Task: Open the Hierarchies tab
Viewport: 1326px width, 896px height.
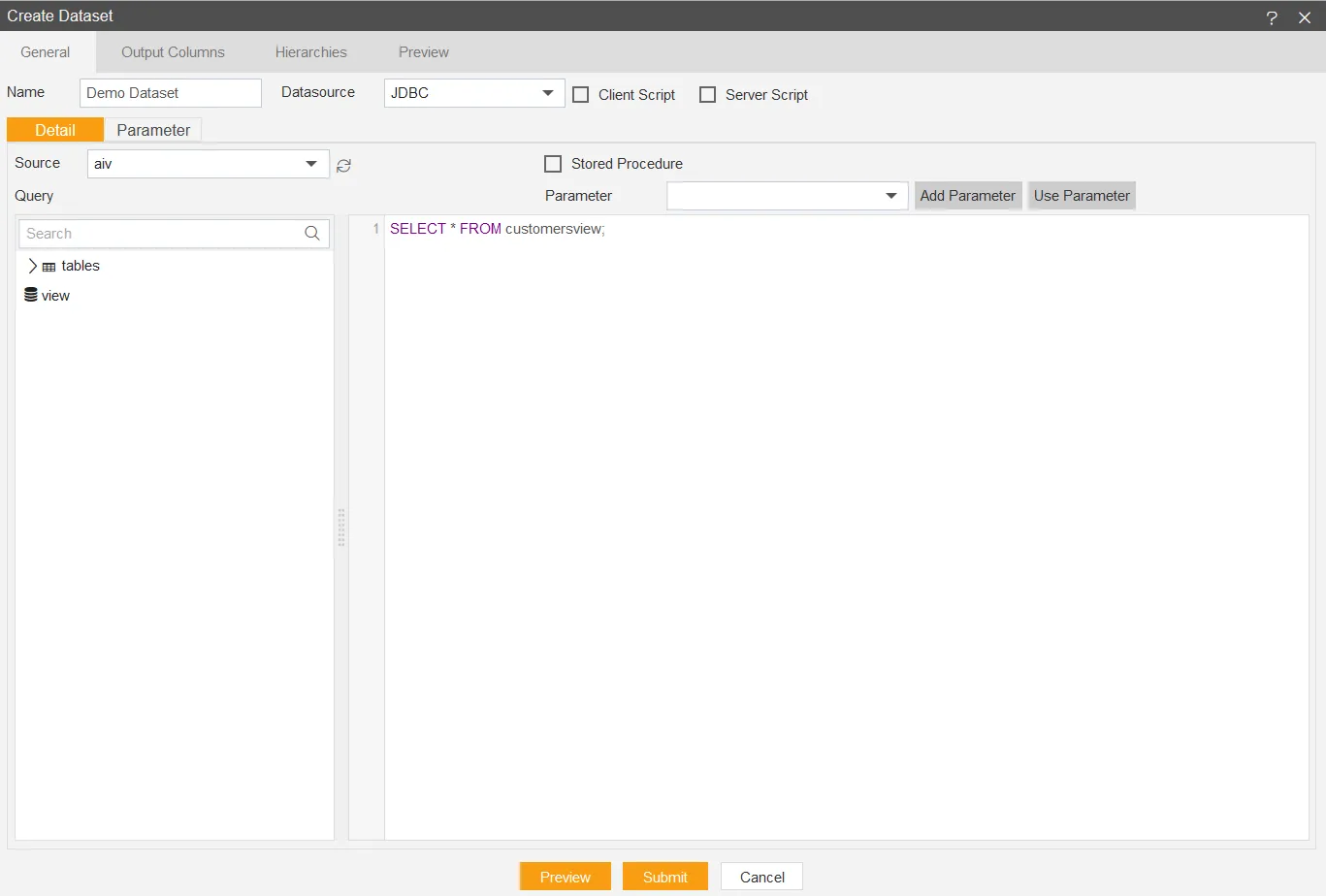Action: 311,52
